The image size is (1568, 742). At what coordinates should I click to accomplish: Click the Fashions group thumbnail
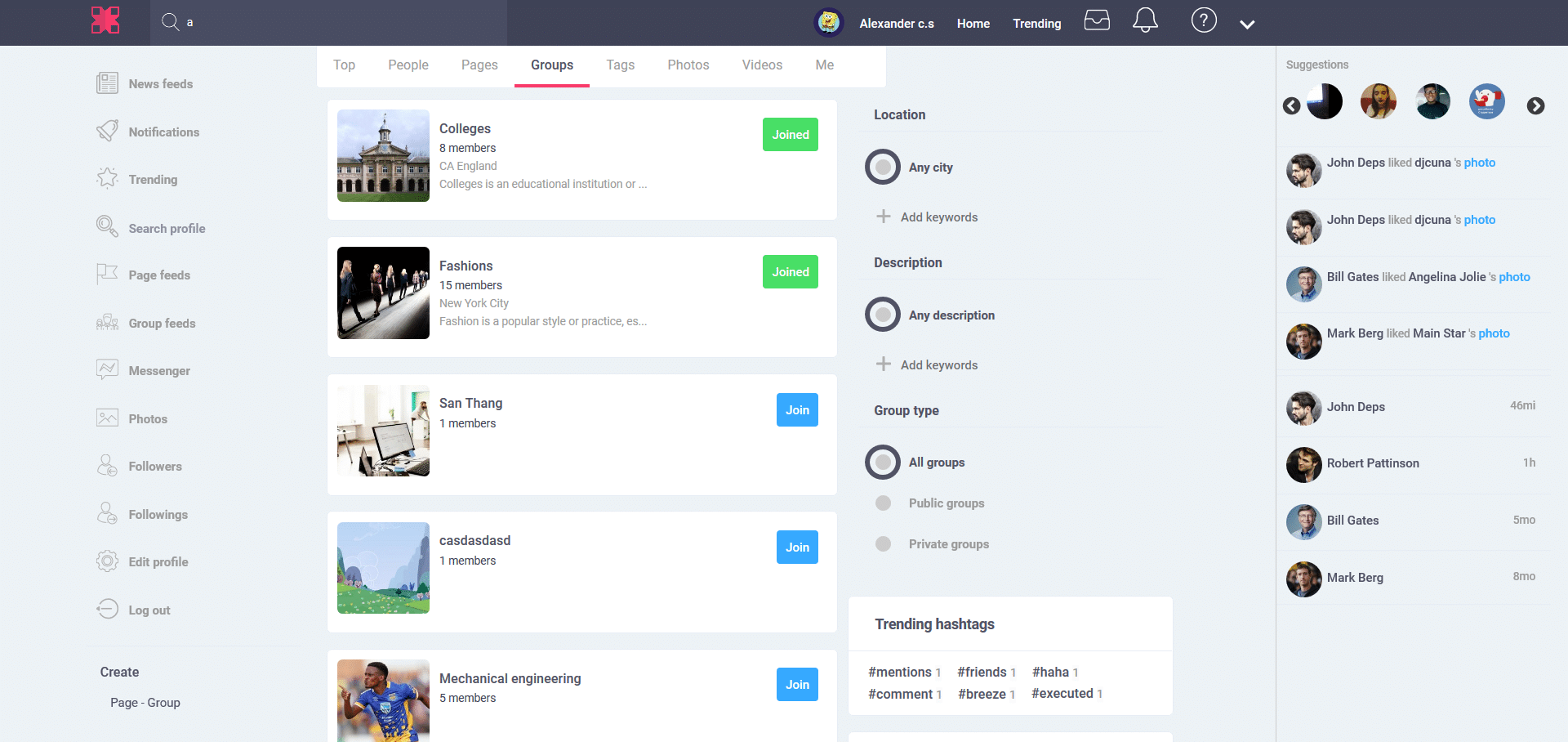point(382,293)
